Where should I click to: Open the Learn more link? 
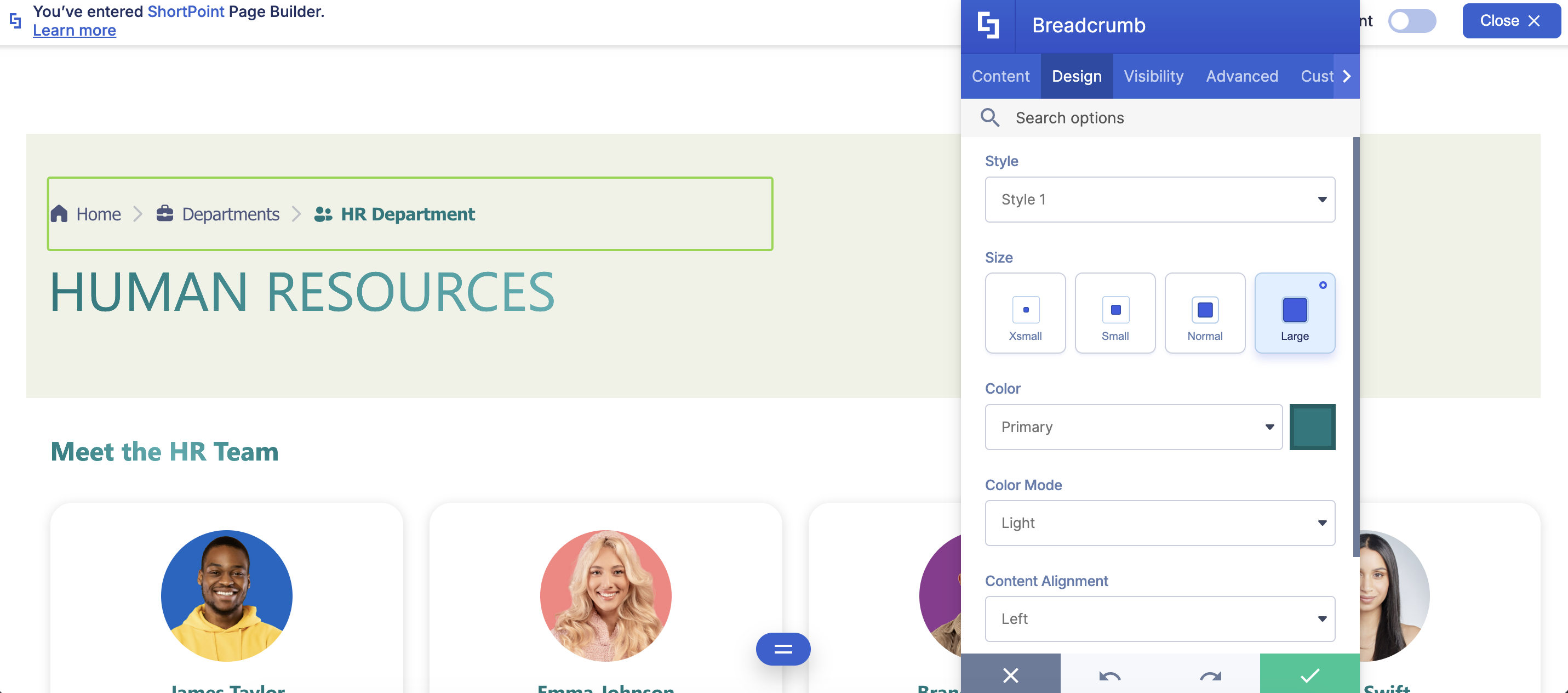(x=75, y=31)
